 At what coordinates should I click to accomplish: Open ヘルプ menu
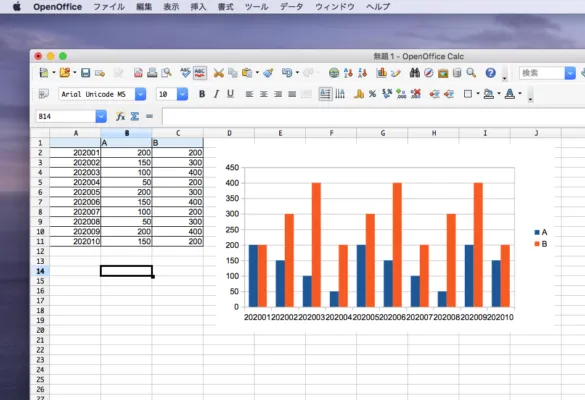pos(378,6)
